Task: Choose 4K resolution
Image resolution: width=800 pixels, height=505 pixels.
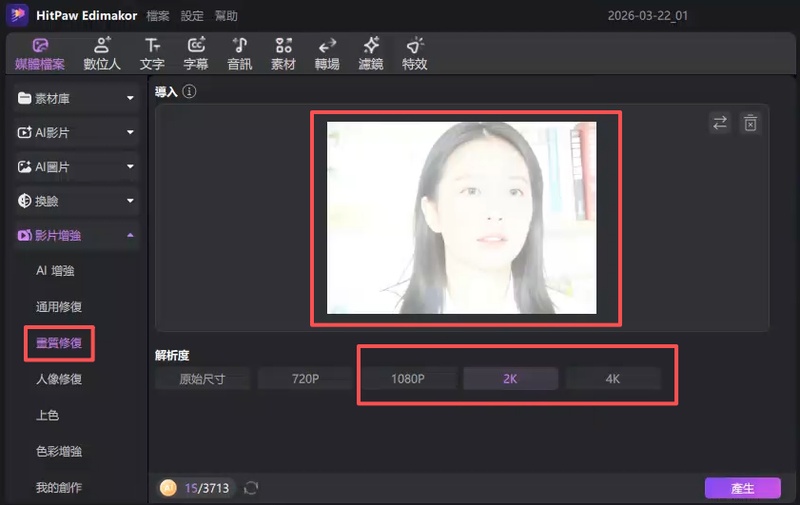Action: (613, 379)
